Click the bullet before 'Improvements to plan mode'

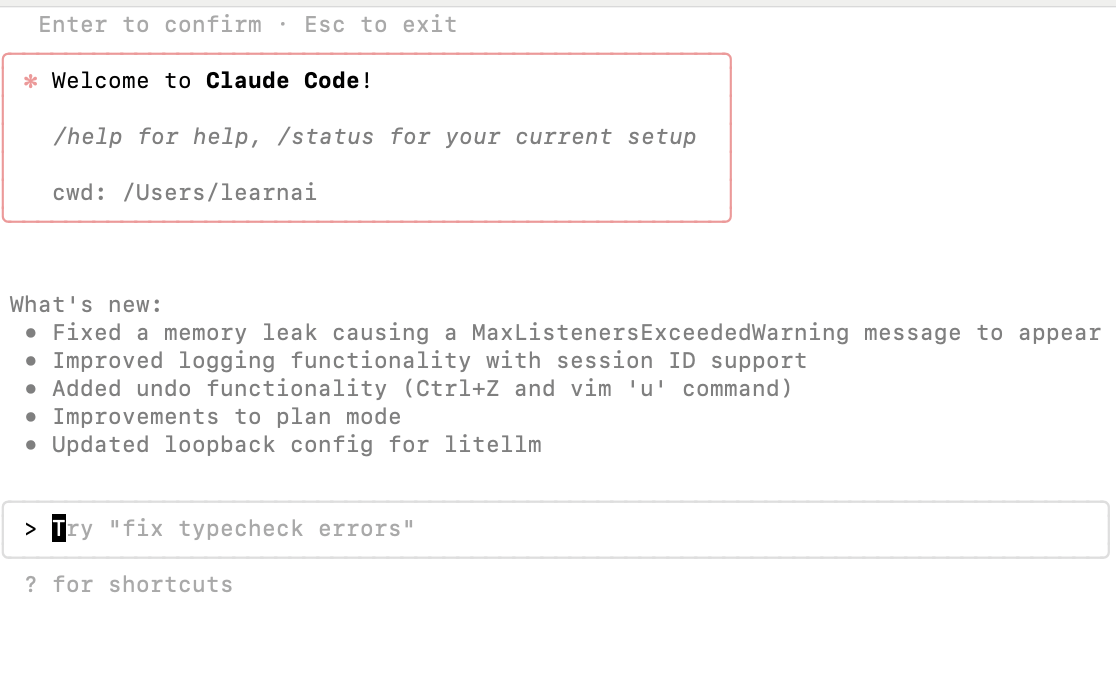click(x=31, y=417)
